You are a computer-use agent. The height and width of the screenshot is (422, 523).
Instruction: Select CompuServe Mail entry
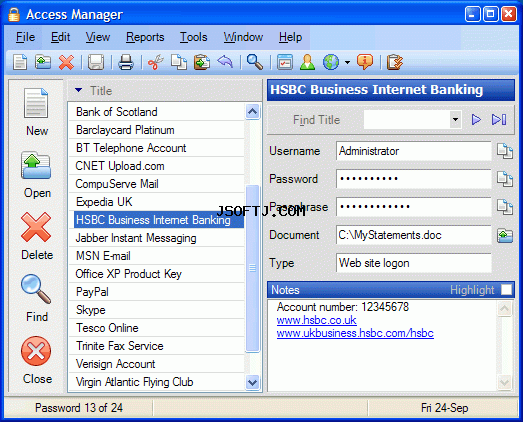pyautogui.click(x=156, y=184)
